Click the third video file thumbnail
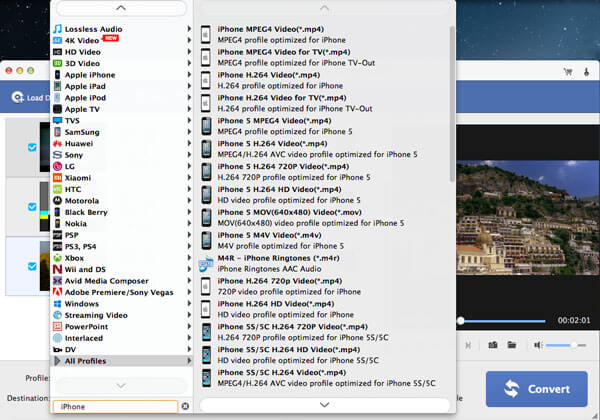 point(45,266)
